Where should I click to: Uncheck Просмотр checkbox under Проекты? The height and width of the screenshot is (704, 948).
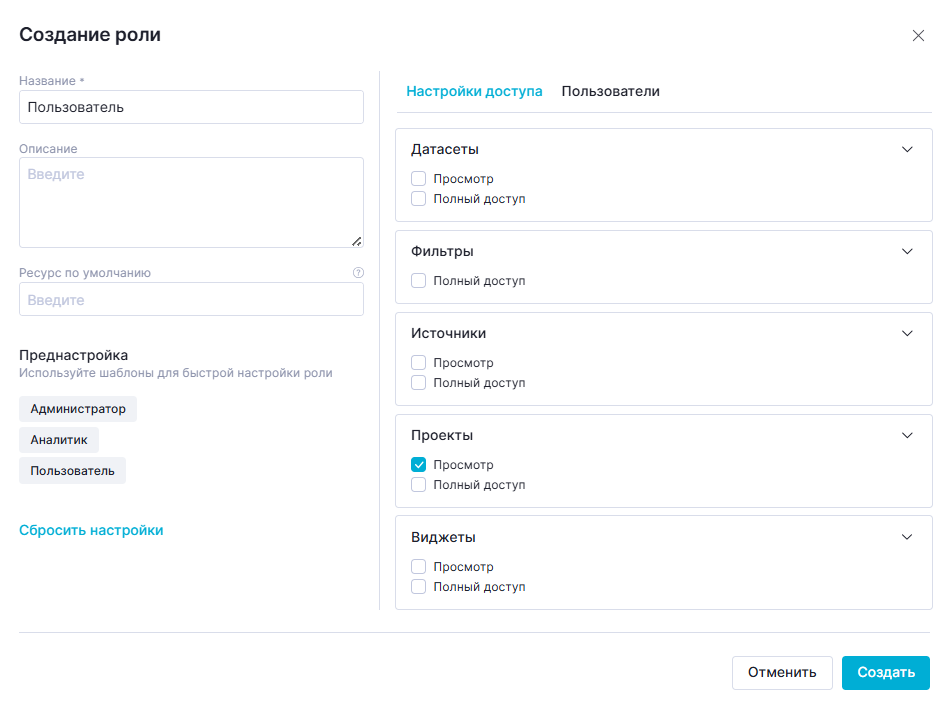(x=419, y=465)
